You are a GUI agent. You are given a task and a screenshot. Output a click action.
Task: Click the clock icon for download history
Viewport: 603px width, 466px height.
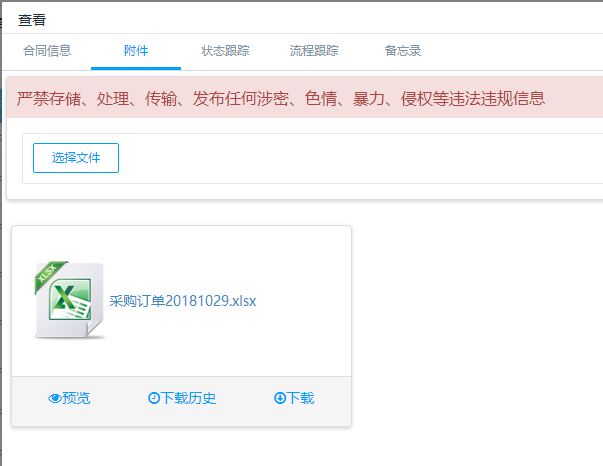tap(154, 399)
